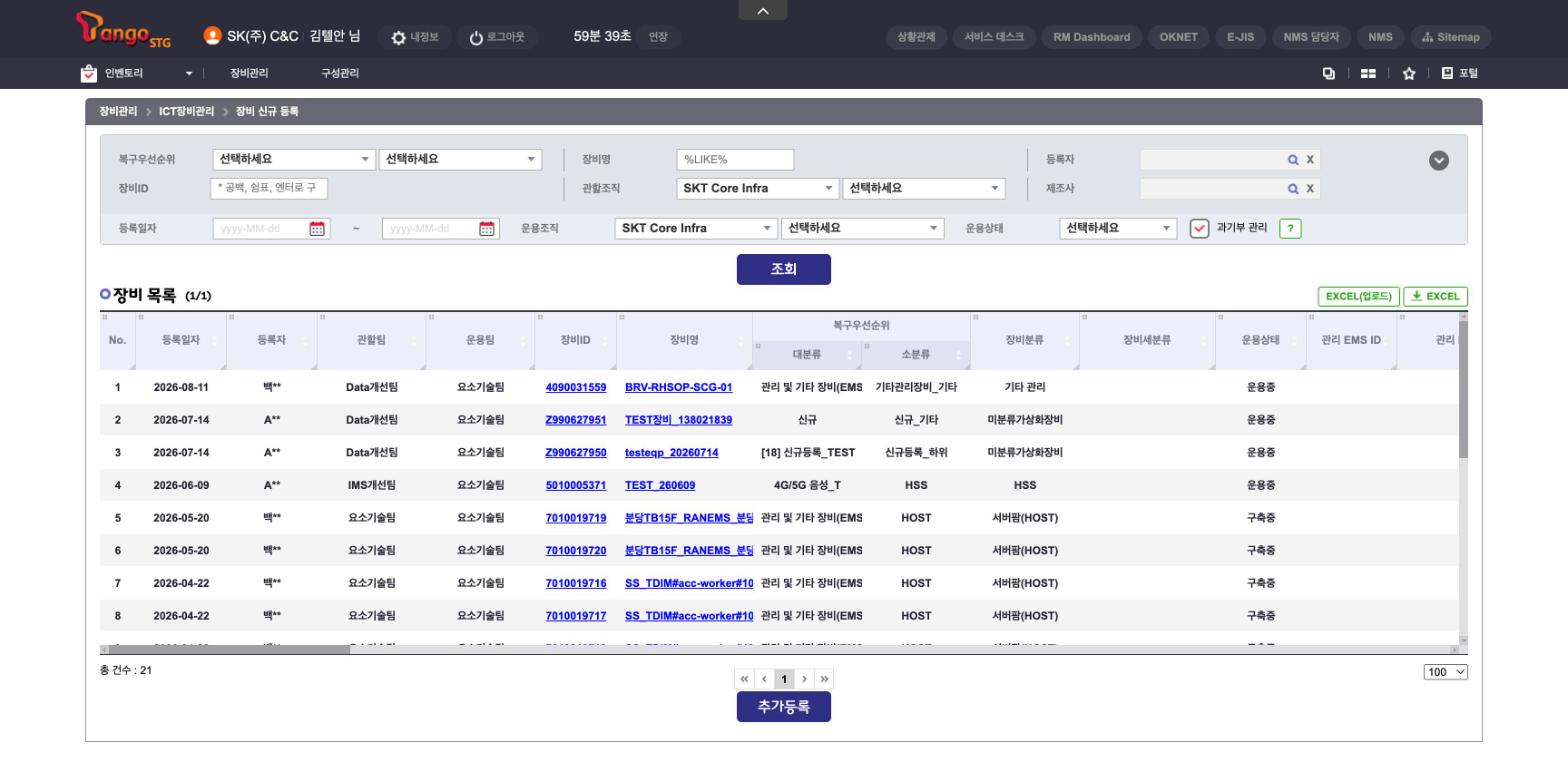Open device ID link 4090031559
The width and height of the screenshot is (1568, 772).
tap(576, 387)
